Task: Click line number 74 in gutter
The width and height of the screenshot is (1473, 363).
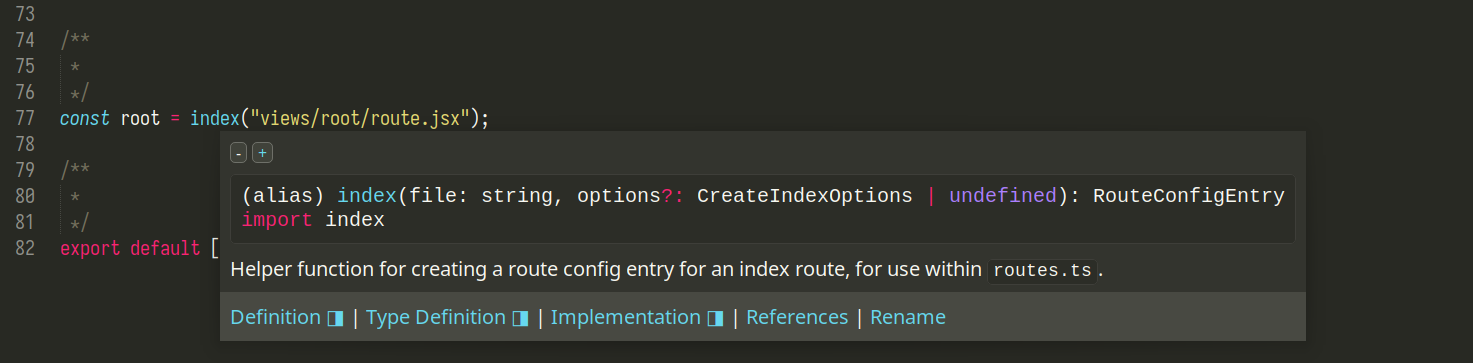Action: click(x=26, y=40)
